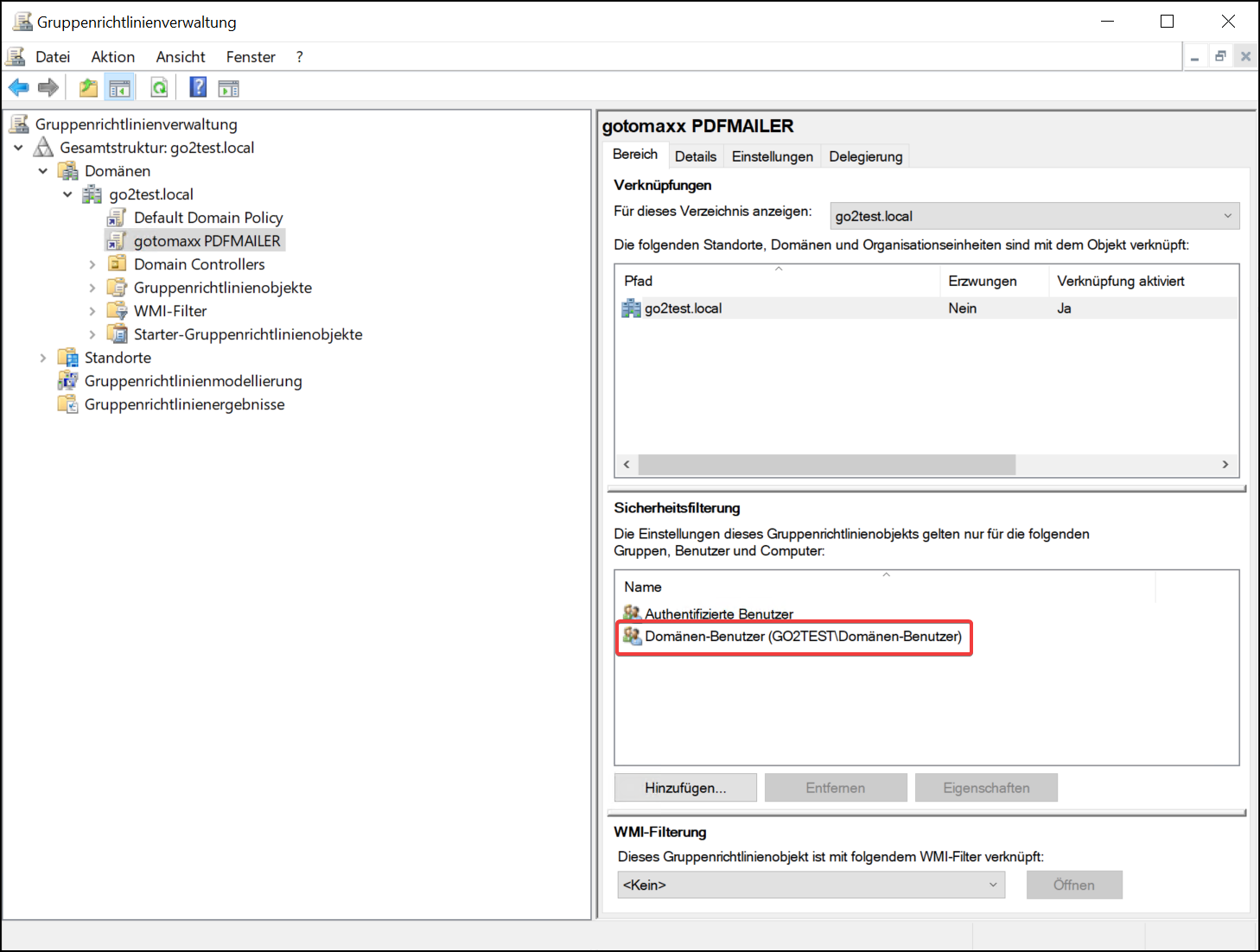Click the gotomaxx PDFMAILER GPO link icon
This screenshot has width=1260, height=952.
coord(117,241)
